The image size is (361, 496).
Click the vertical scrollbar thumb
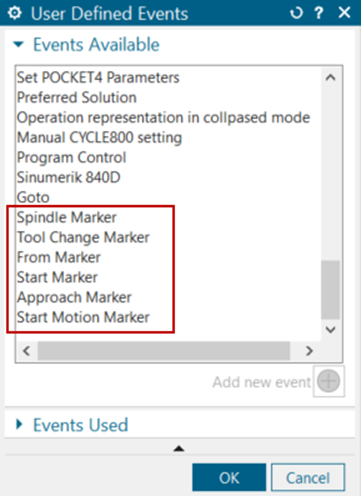[330, 290]
